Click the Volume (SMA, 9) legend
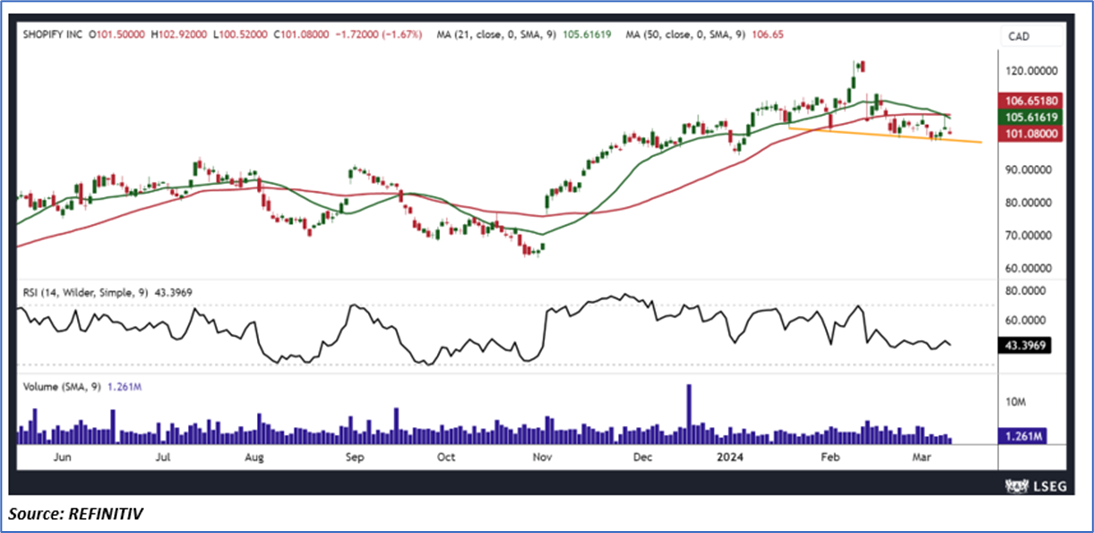 point(60,385)
